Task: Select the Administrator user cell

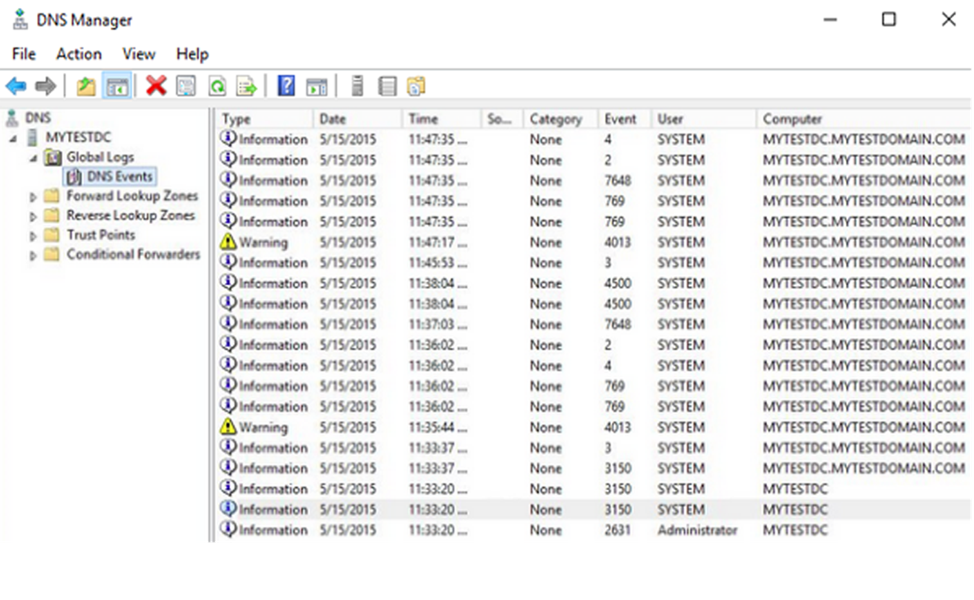Action: coord(697,530)
